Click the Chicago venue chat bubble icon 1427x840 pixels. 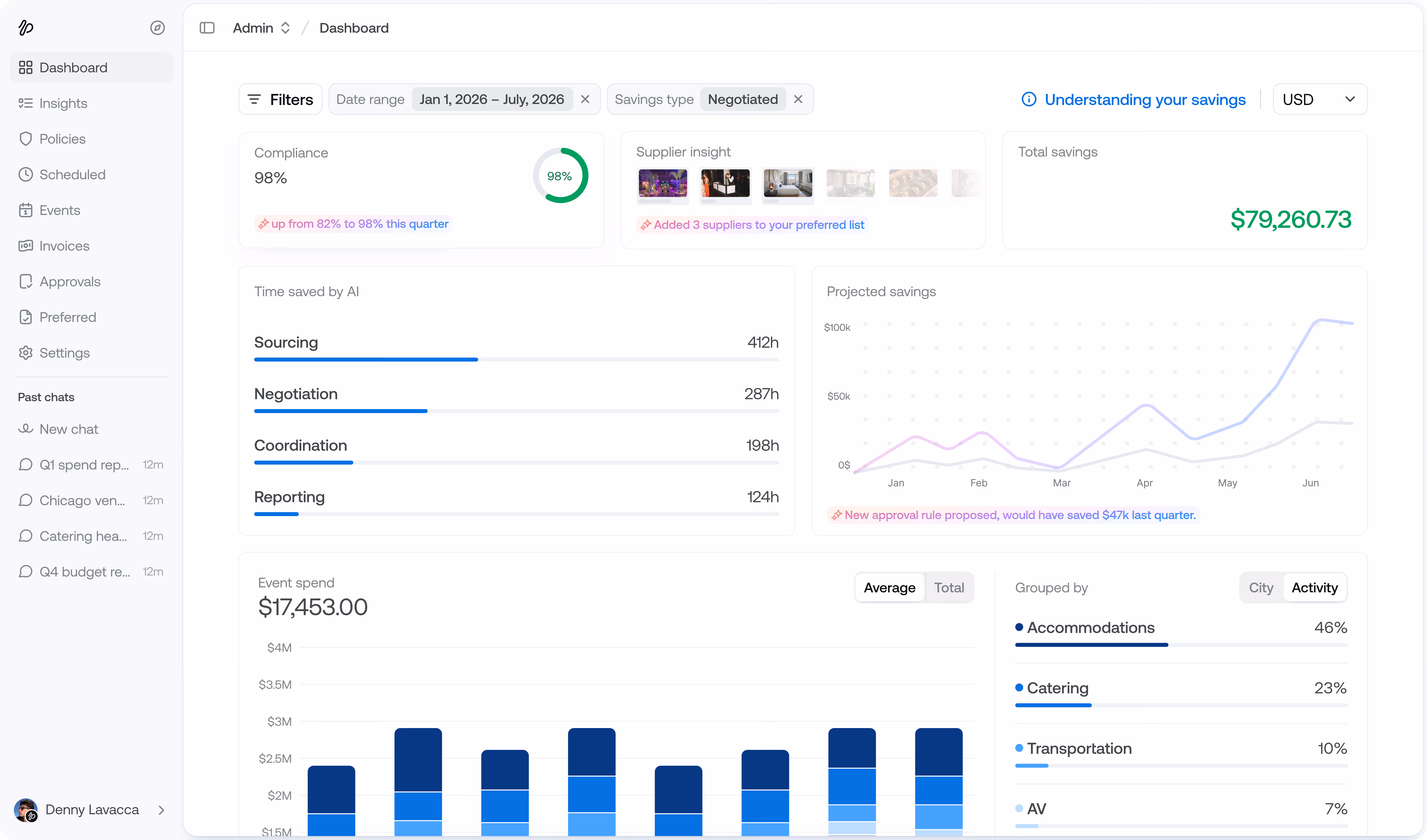coord(26,500)
